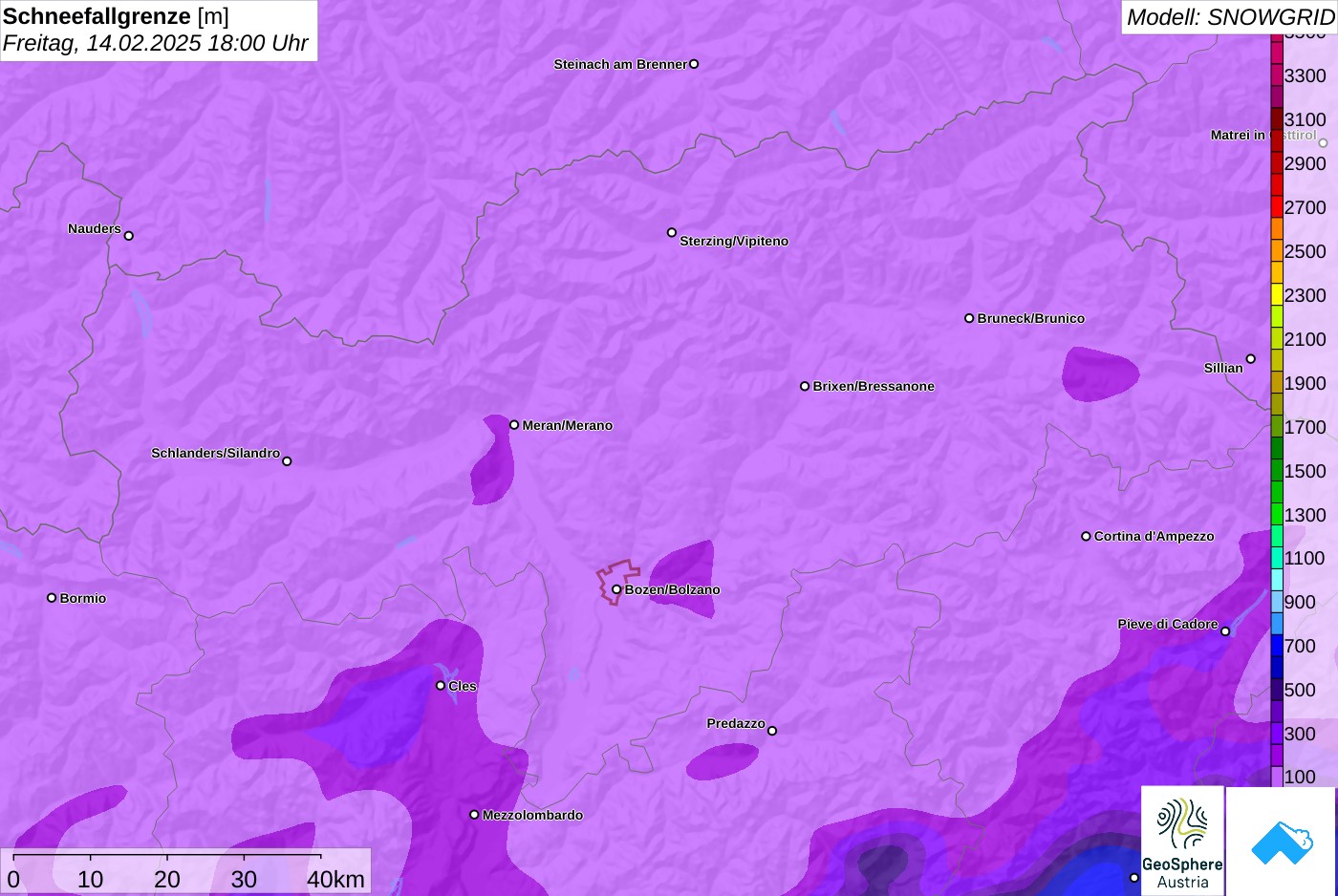Click the Bozen/Bolzano city marker dot
Screen dimensions: 1338x896
616,589
